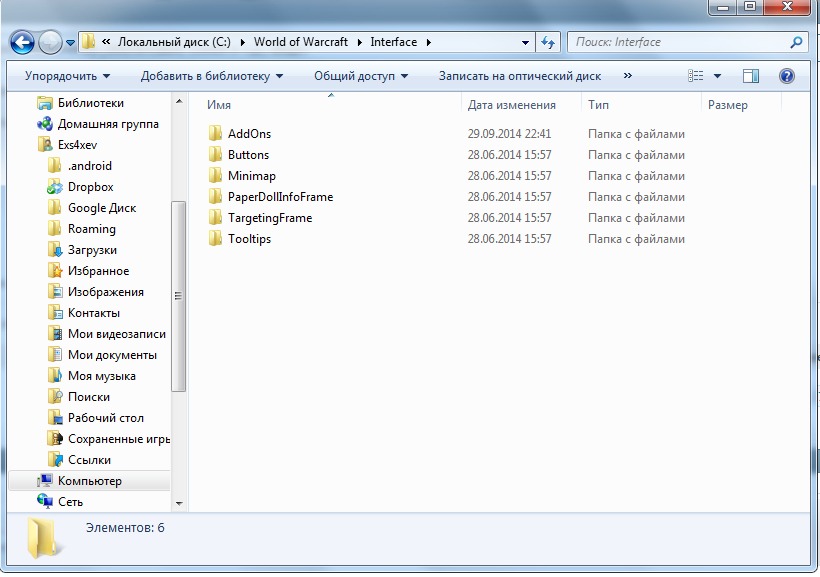Click the Google Диск folder icon
The image size is (820, 577).
click(54, 208)
